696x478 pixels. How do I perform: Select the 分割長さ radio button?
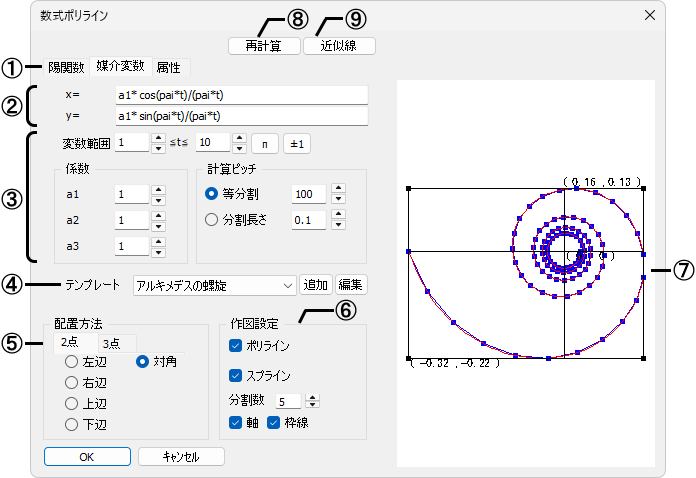click(x=211, y=220)
